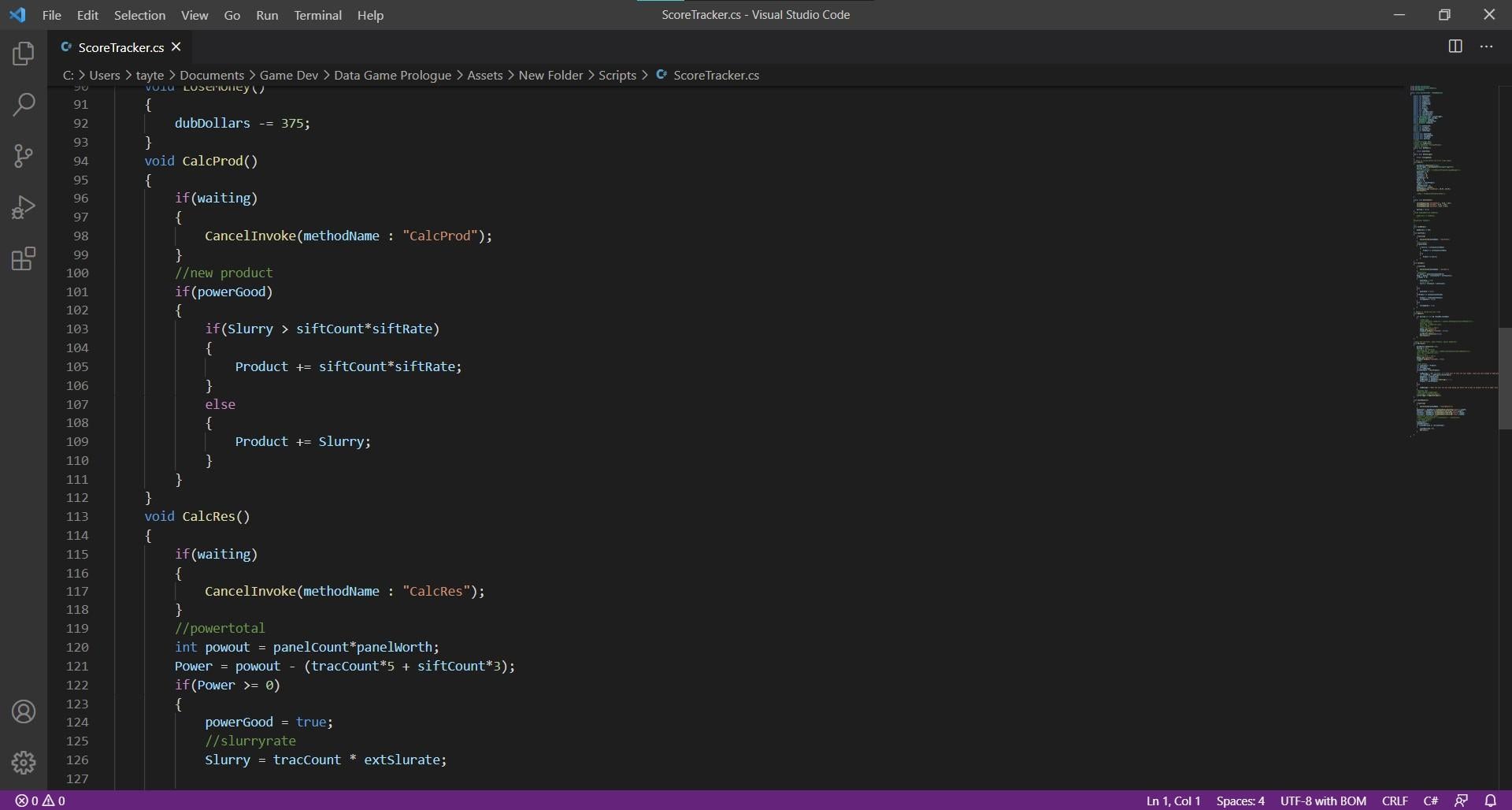Restore down the VS Code window
The image size is (1512, 810).
[x=1444, y=15]
